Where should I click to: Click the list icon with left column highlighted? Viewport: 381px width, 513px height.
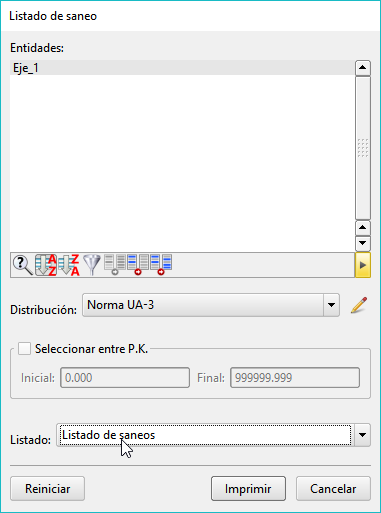click(x=138, y=265)
